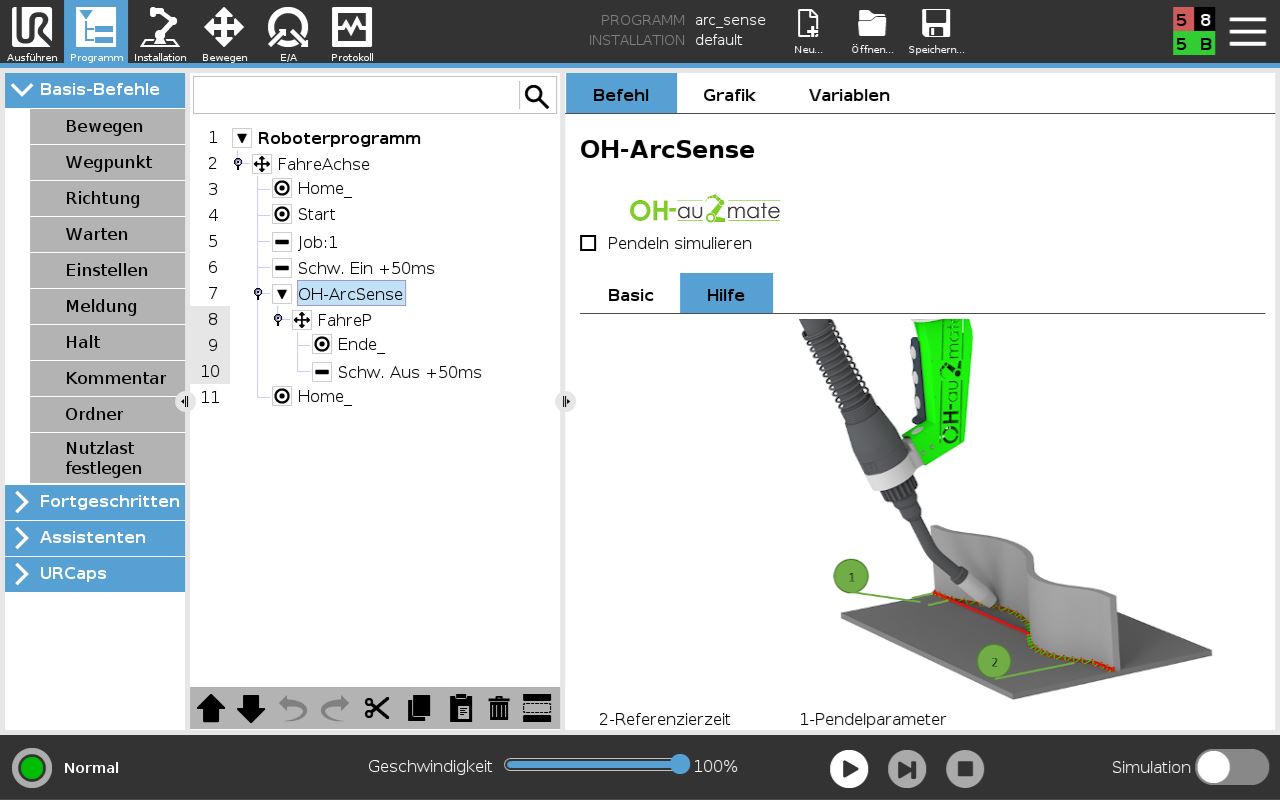Collapse the program tree panel handle
Image resolution: width=1280 pixels, height=800 pixels.
click(565, 401)
